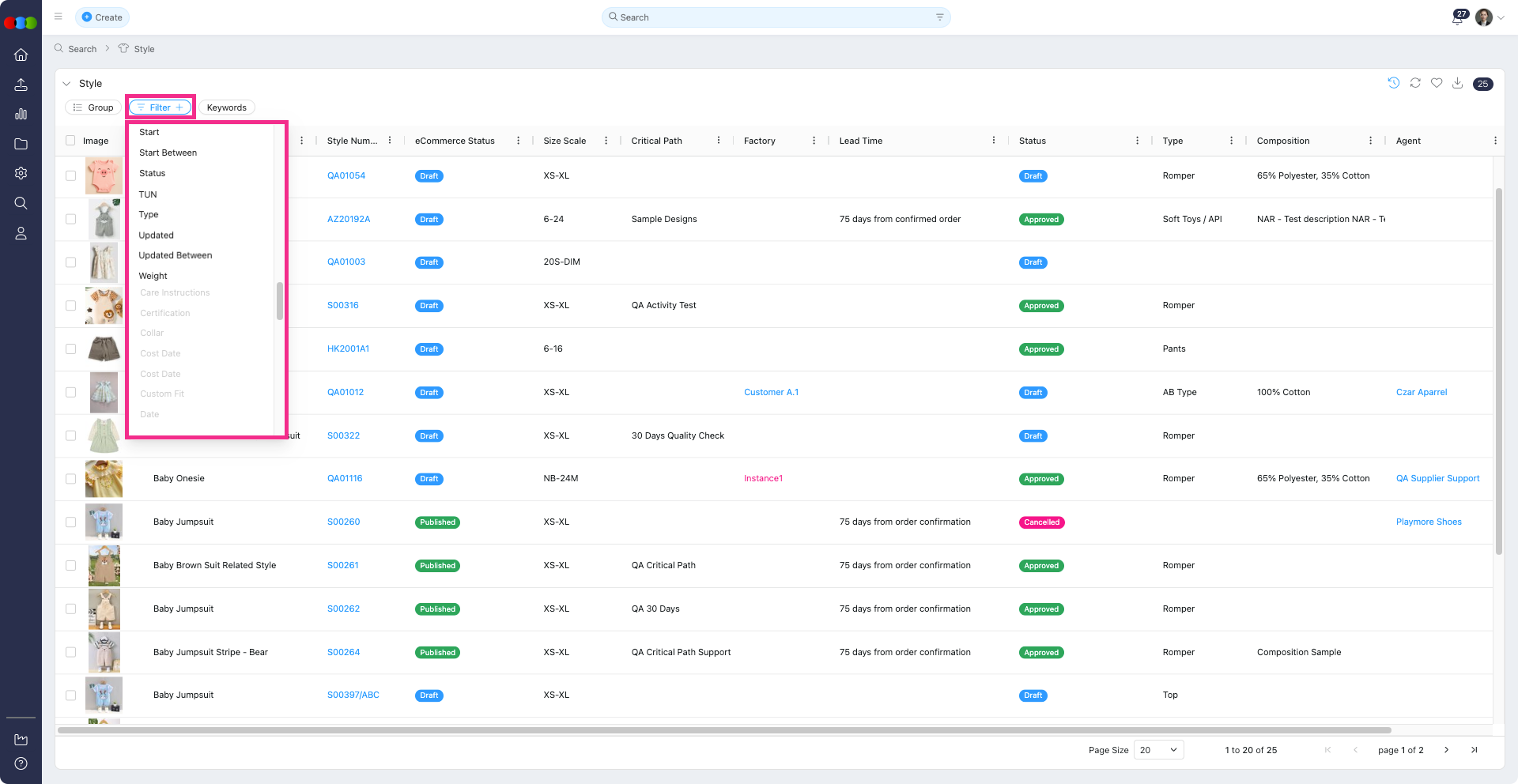
Task: Check the checkbox next to S00260 Baby Jumpsuit
Action: point(70,522)
